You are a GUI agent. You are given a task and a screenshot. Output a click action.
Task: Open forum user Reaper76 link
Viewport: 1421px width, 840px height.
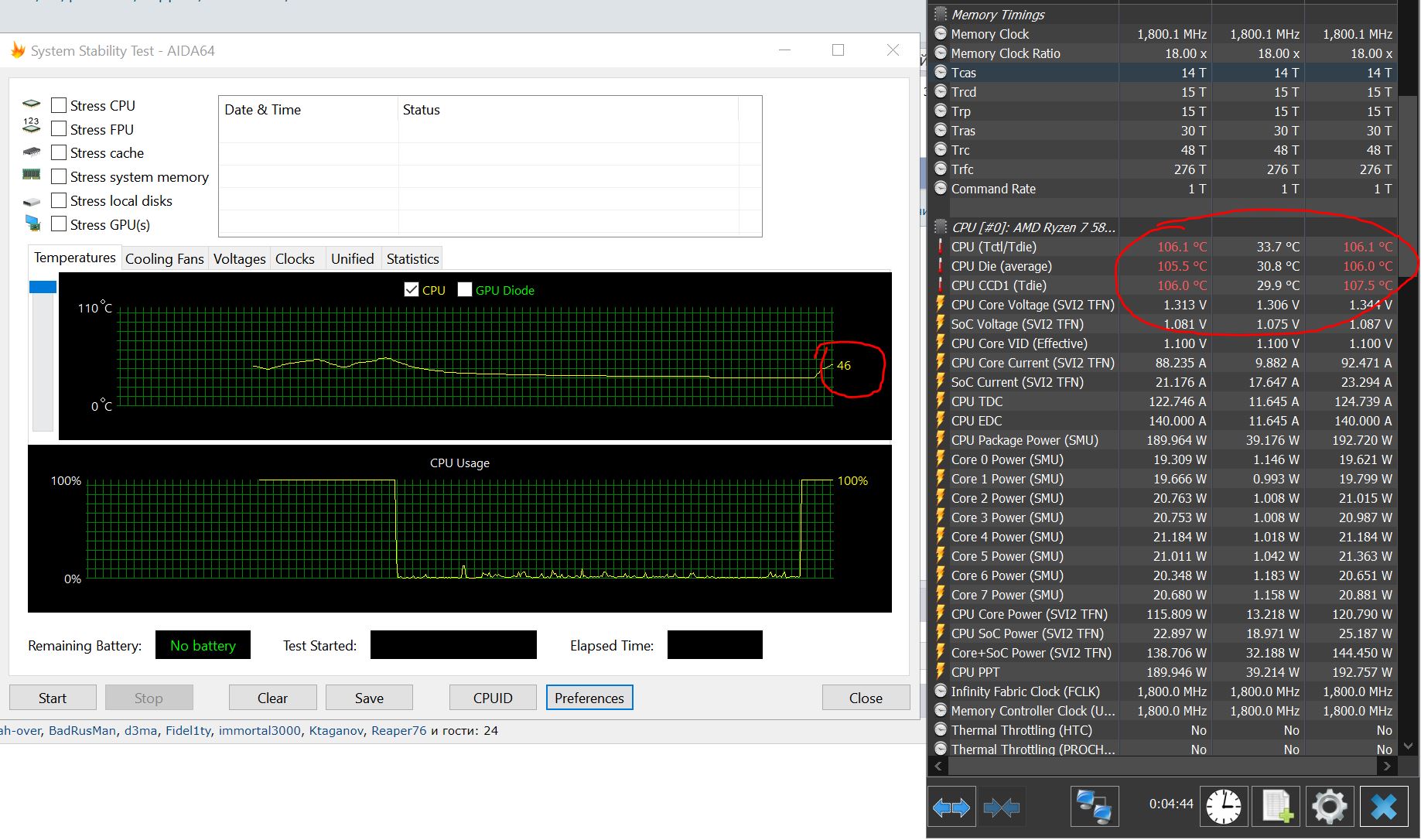pyautogui.click(x=398, y=730)
